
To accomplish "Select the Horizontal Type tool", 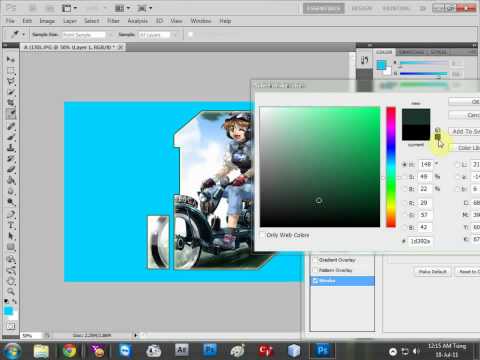I will click(x=11, y=225).
